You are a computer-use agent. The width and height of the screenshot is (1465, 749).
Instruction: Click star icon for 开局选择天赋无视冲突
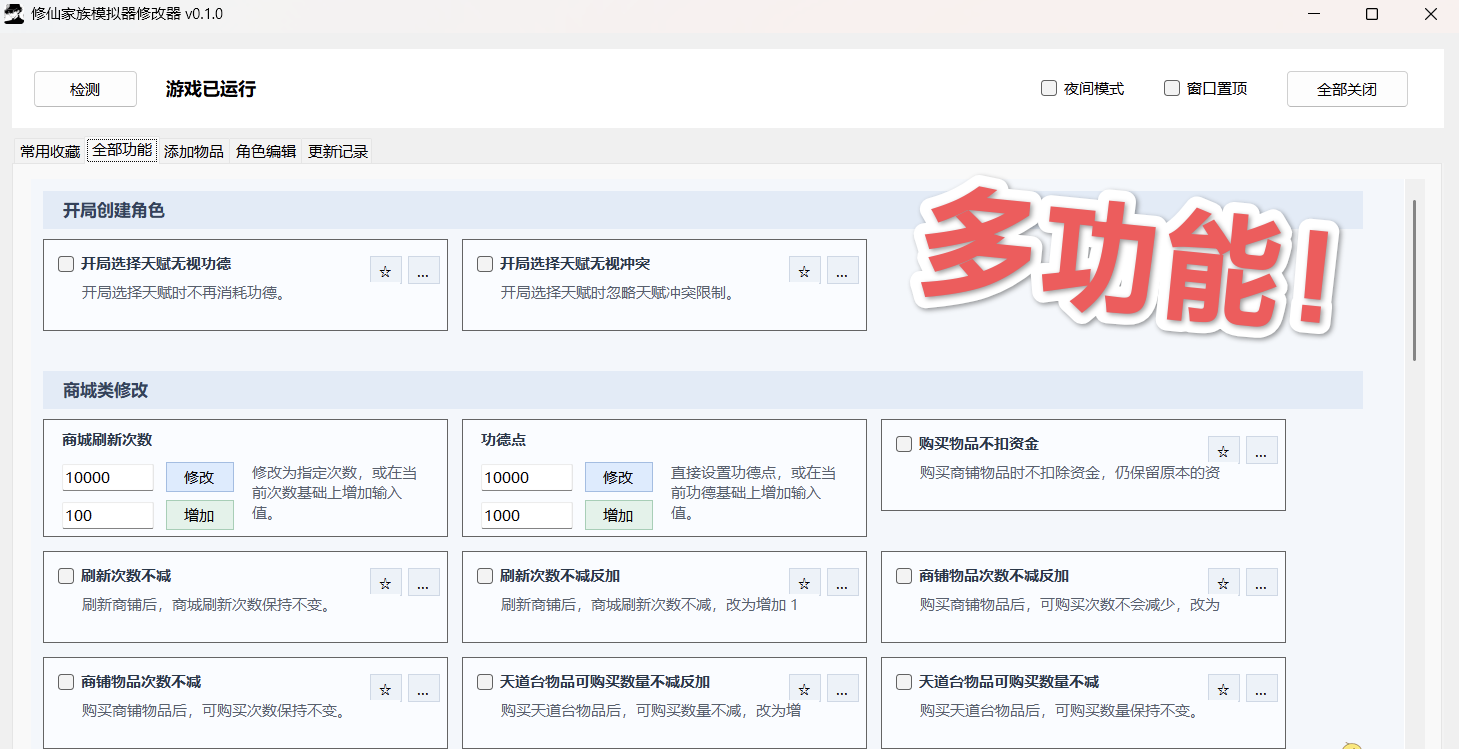pyautogui.click(x=805, y=271)
